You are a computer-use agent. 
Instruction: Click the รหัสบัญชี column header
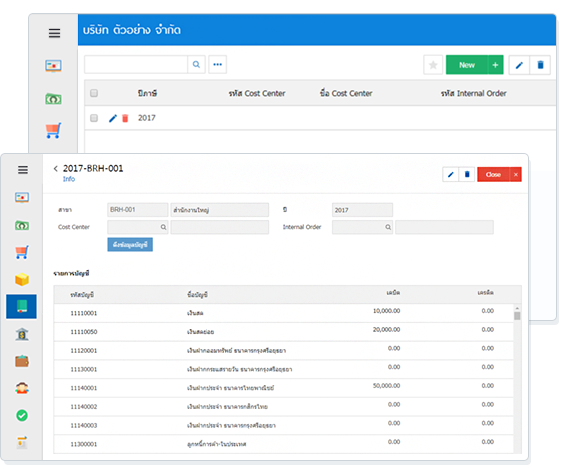(82, 295)
